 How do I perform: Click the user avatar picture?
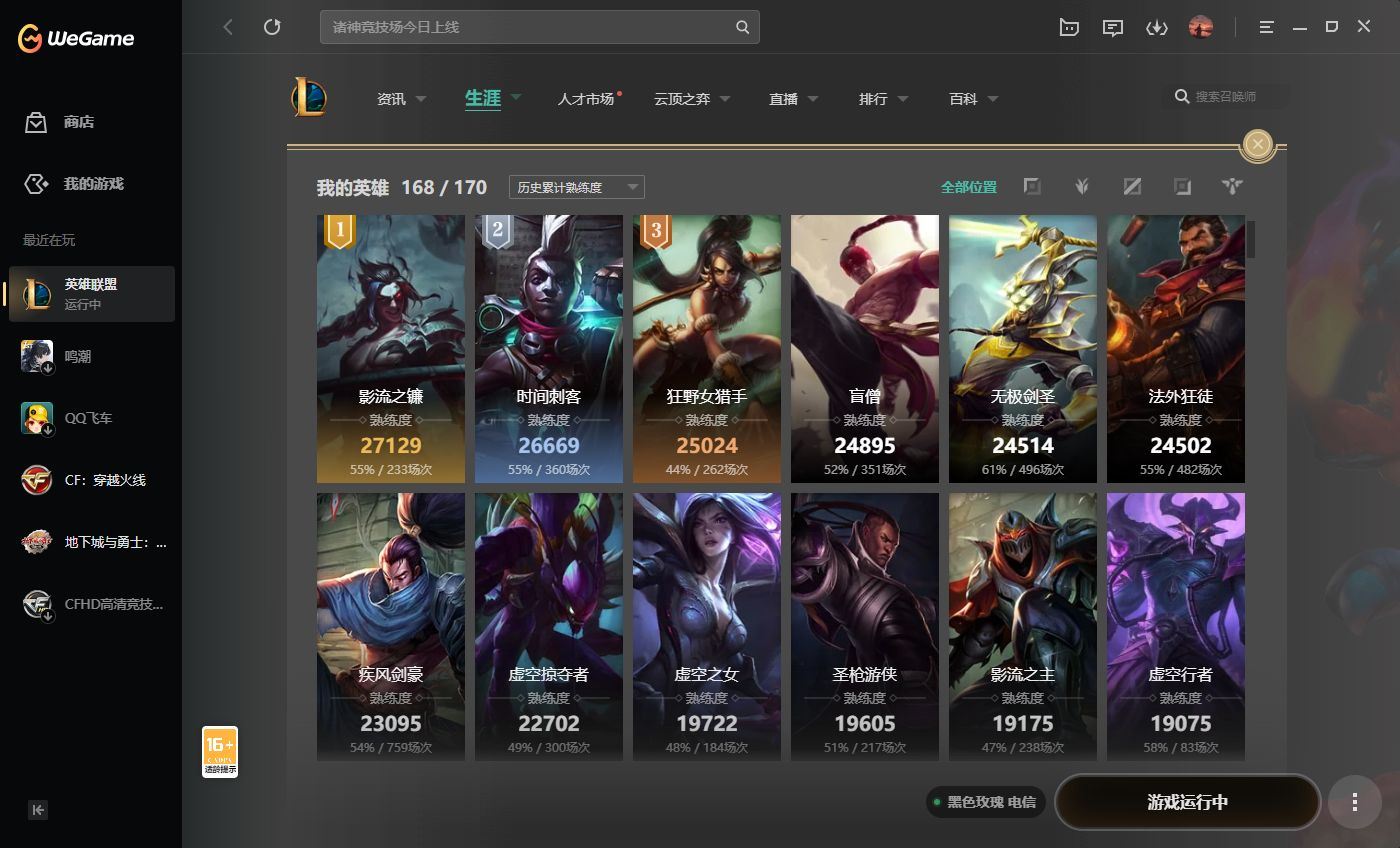coord(1200,27)
